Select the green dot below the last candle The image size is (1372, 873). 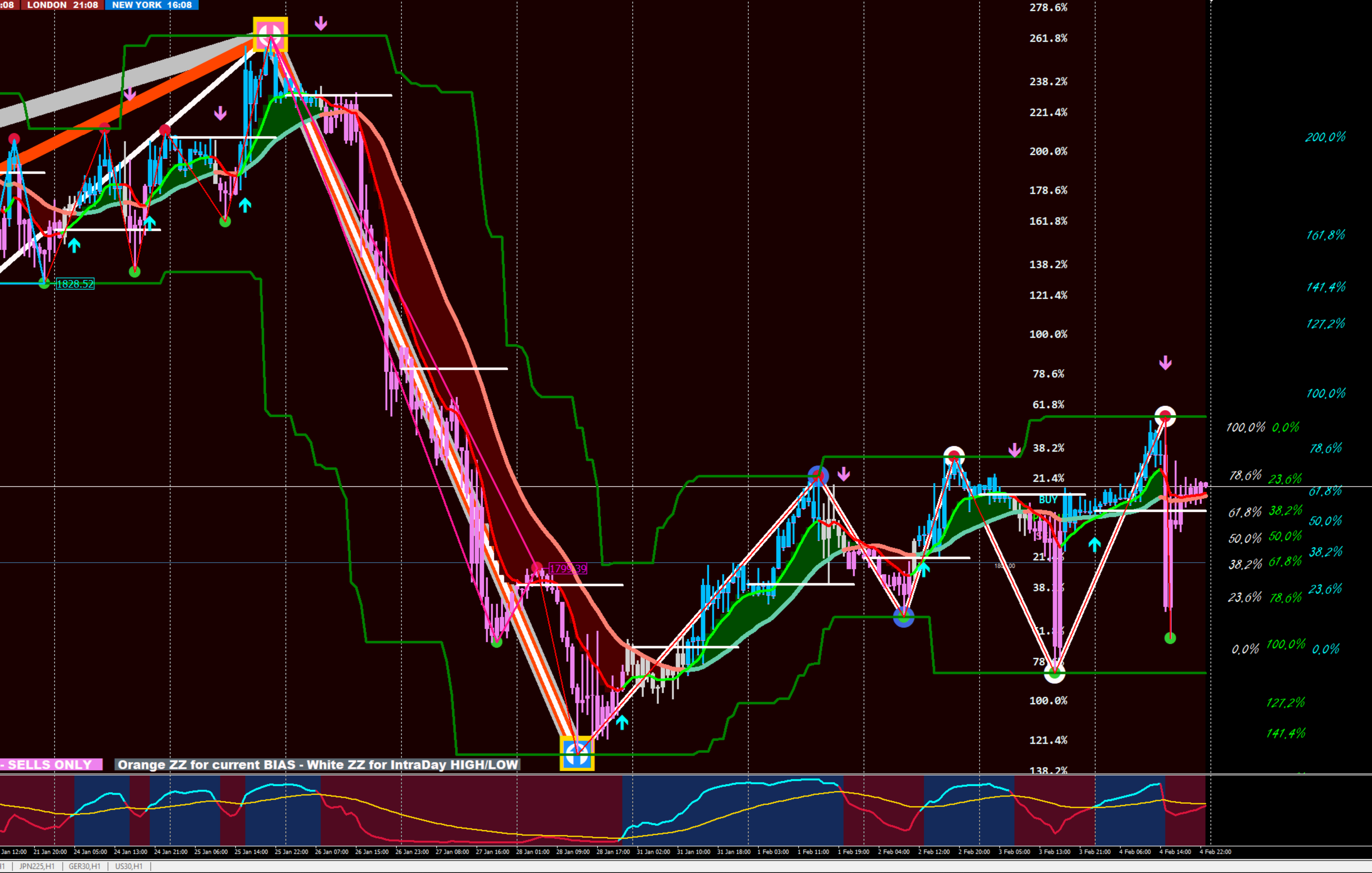pyautogui.click(x=1170, y=638)
